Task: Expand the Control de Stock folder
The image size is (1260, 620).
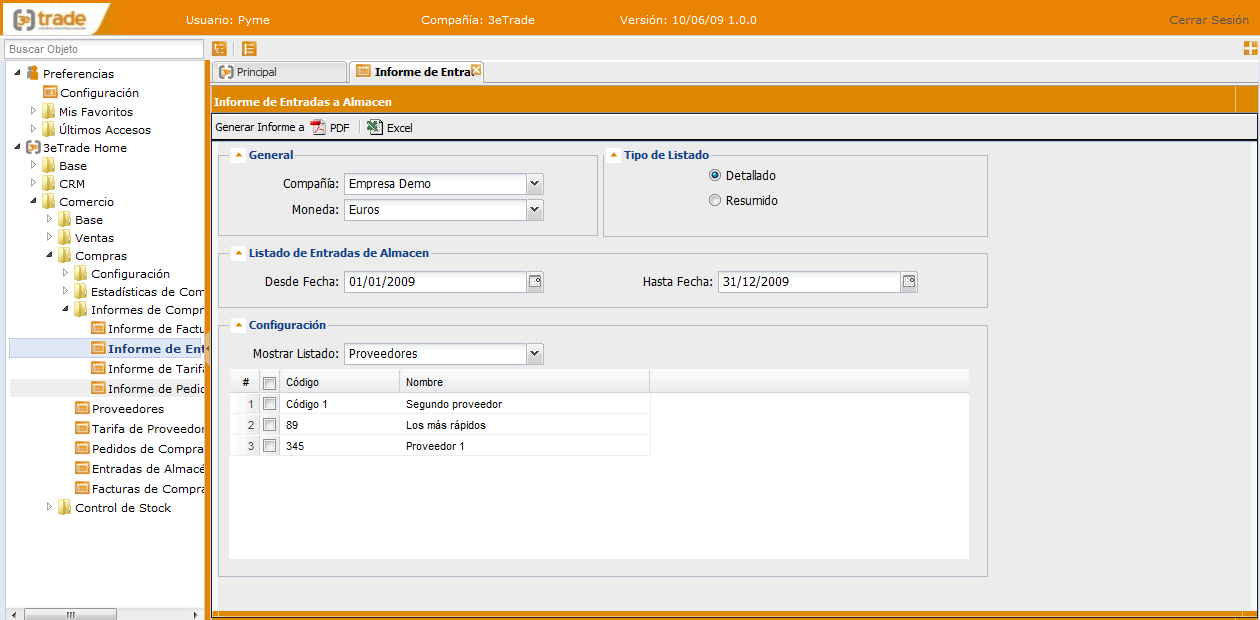Action: click(x=50, y=507)
